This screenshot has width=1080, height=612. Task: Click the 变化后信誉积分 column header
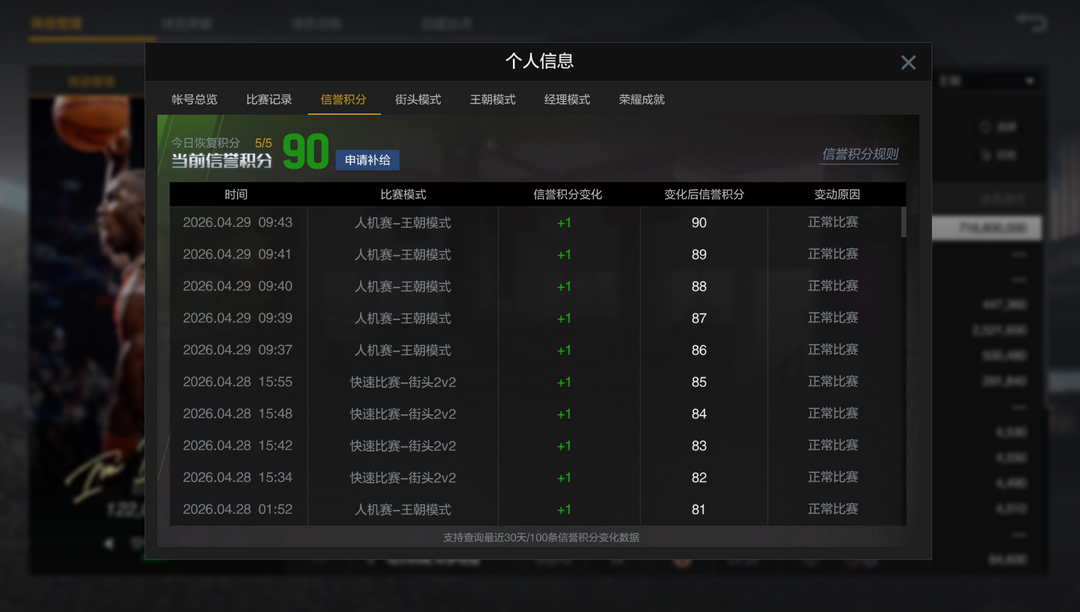(x=704, y=195)
